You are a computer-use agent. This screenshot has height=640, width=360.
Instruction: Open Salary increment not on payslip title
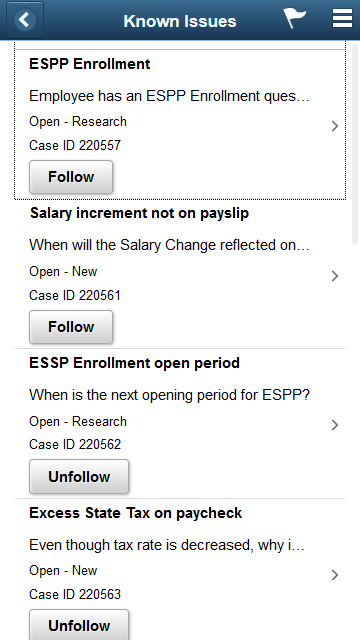coord(140,213)
